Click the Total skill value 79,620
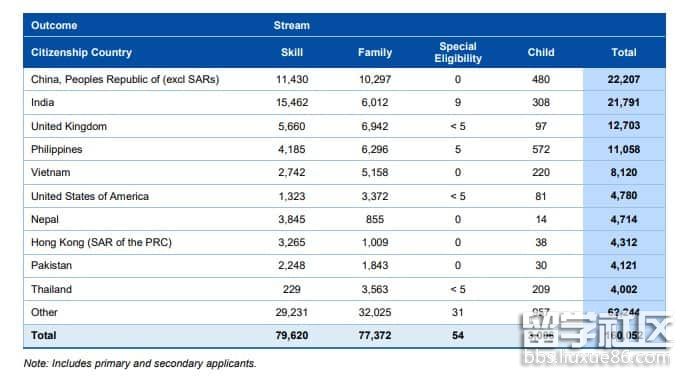This screenshot has height=379, width=687. point(292,335)
